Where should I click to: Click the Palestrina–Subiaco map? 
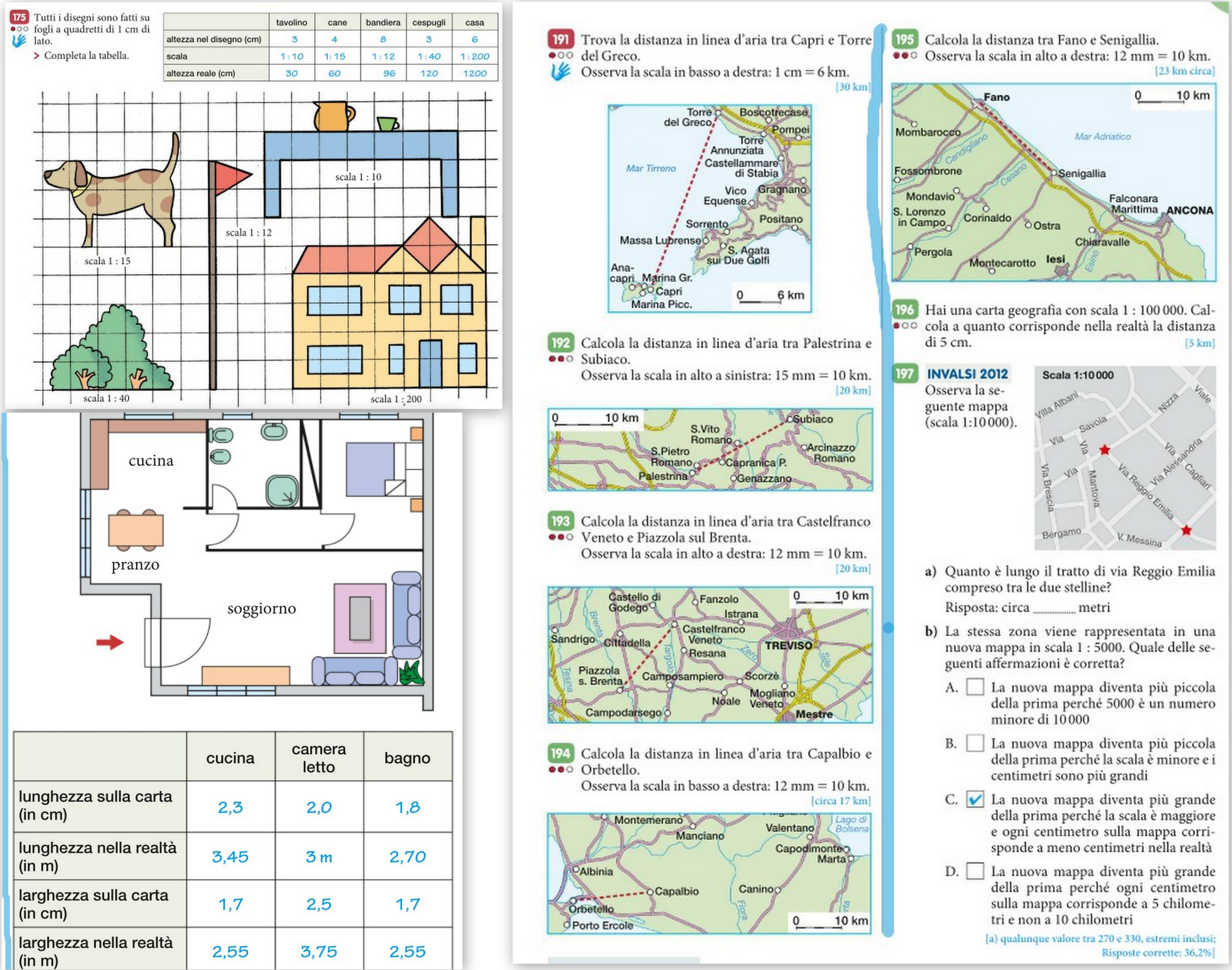coord(710,449)
